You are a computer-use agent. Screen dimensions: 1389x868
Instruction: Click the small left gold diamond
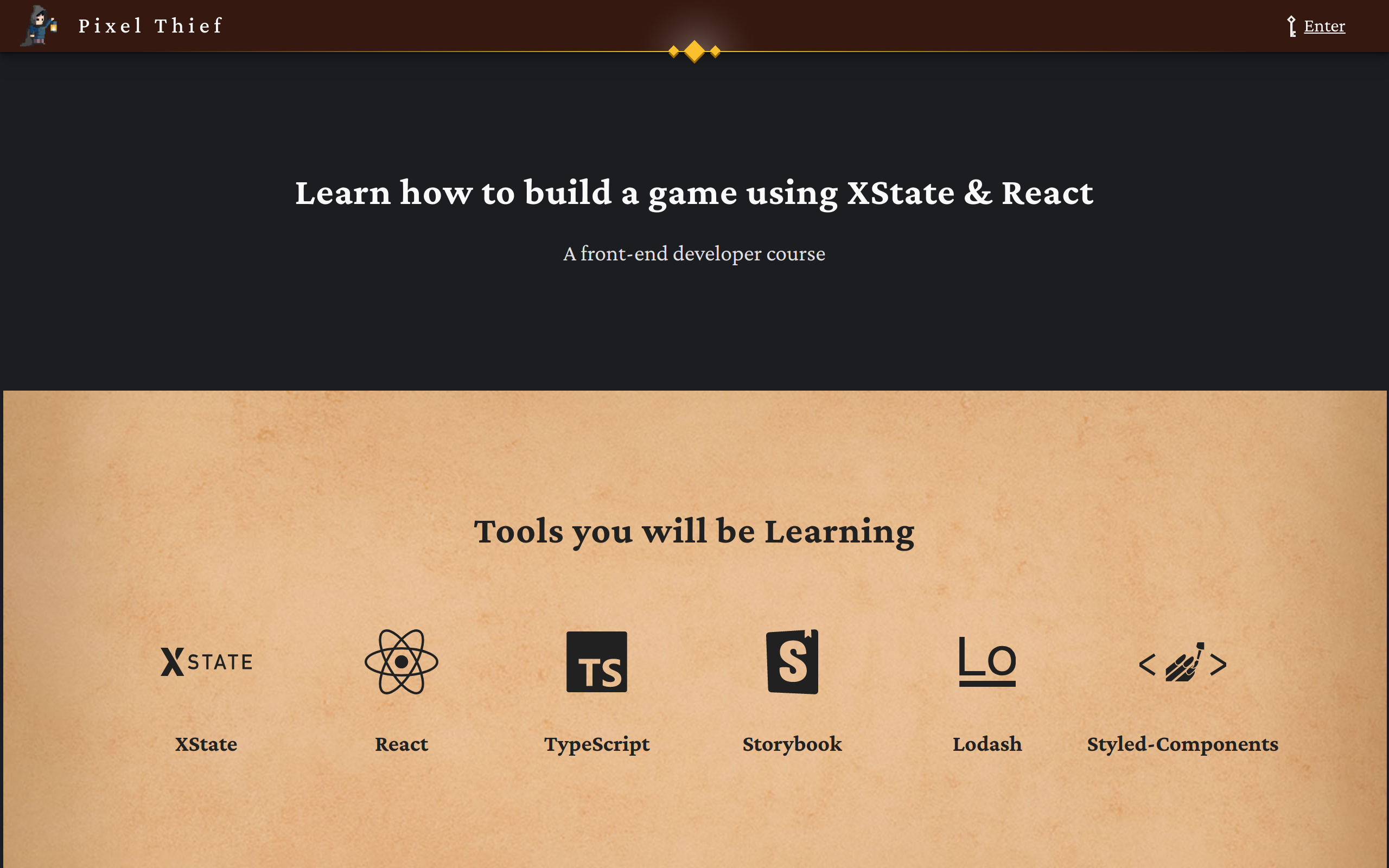674,52
